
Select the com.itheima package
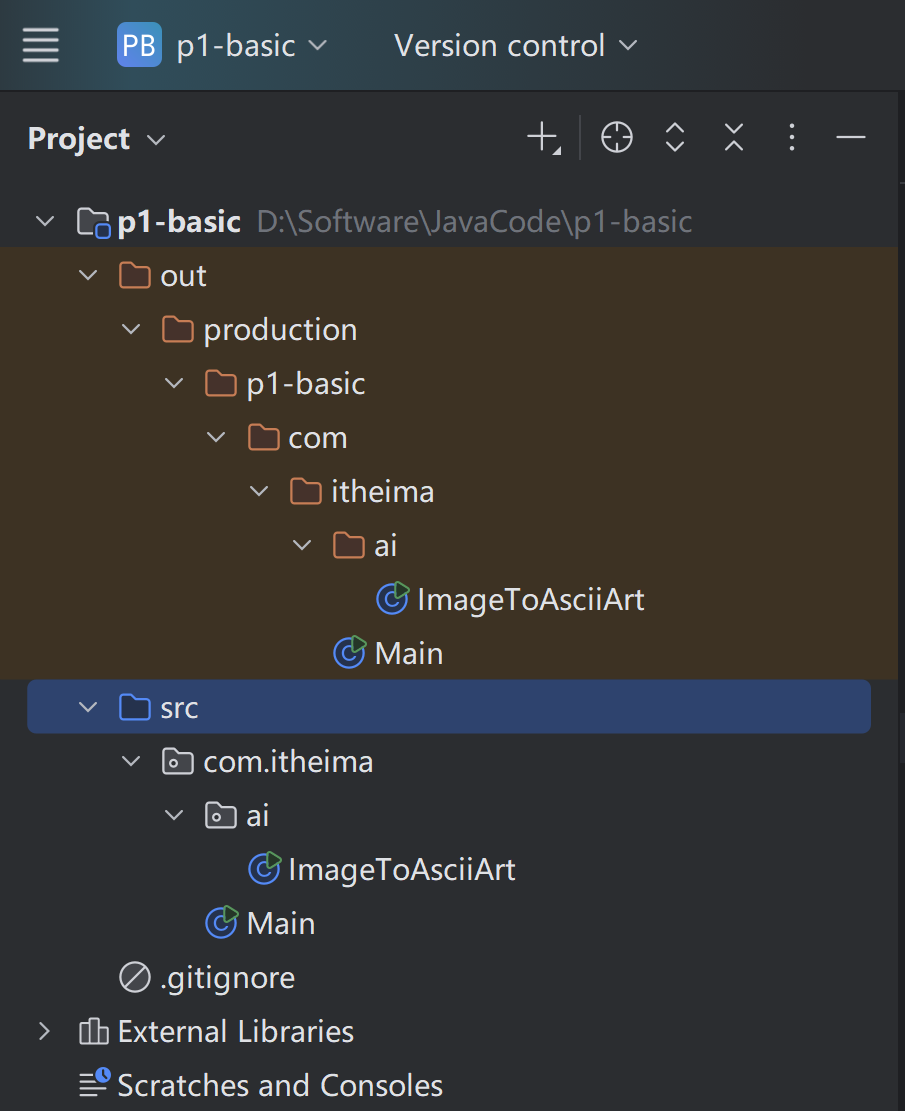(288, 762)
